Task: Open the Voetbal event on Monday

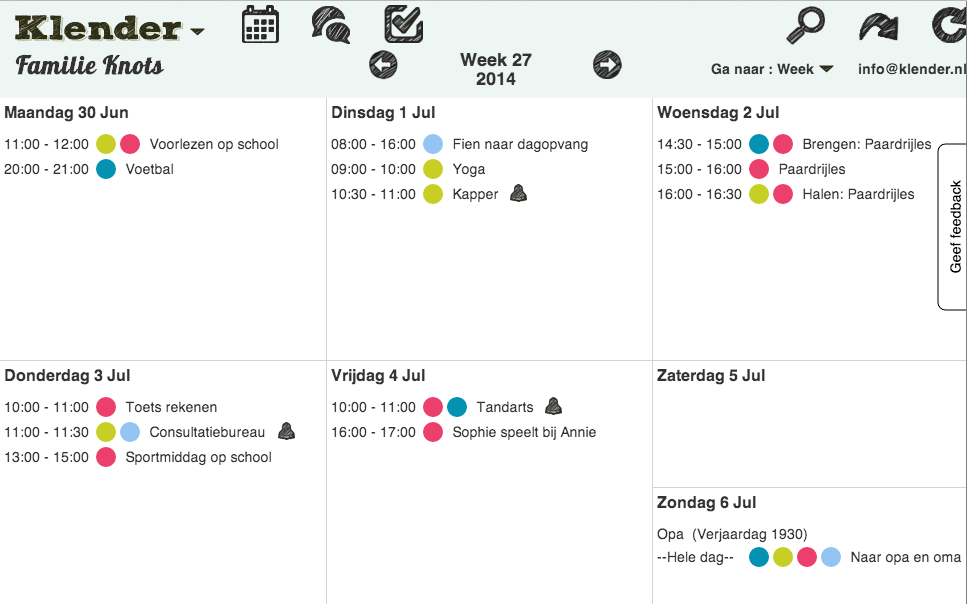Action: click(x=149, y=169)
